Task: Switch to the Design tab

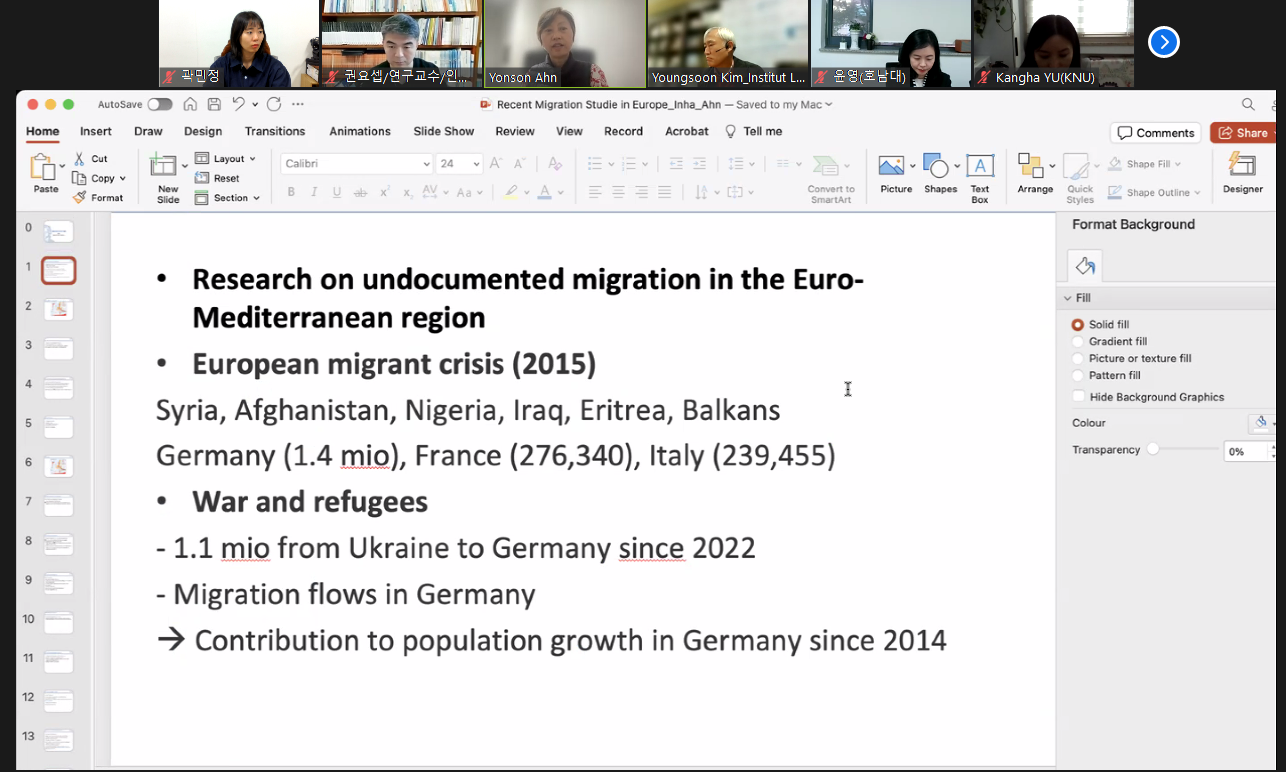Action: (x=203, y=131)
